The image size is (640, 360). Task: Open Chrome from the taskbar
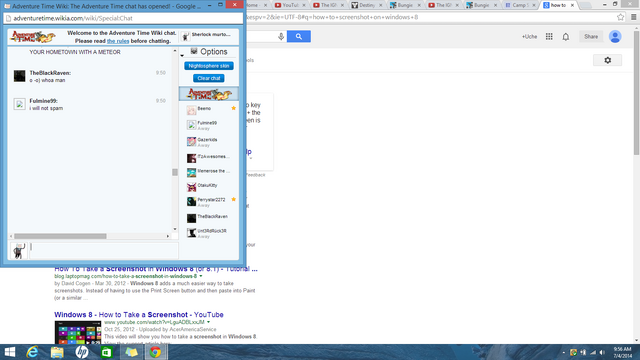(156, 352)
